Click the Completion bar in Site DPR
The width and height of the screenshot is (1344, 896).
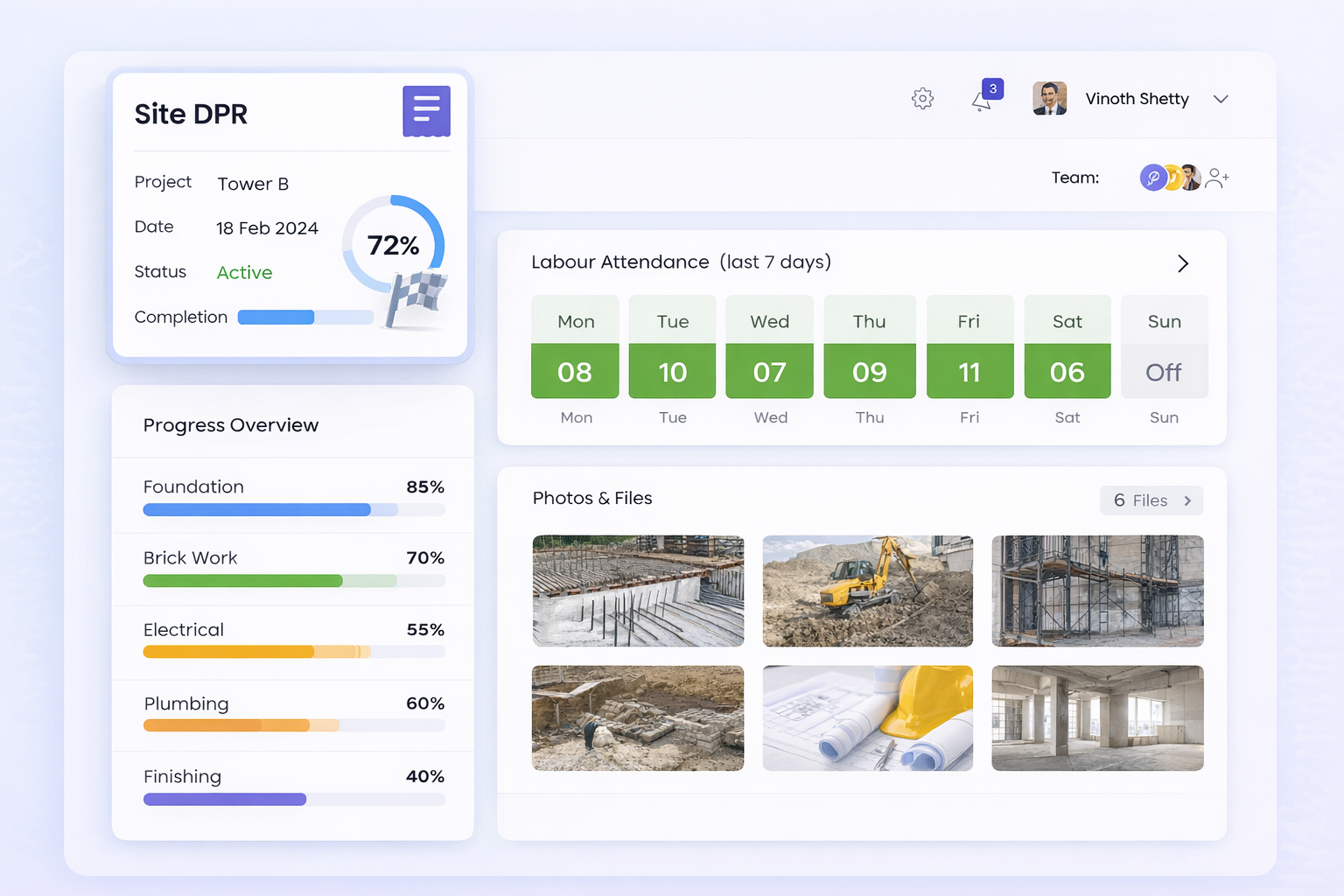click(x=305, y=318)
